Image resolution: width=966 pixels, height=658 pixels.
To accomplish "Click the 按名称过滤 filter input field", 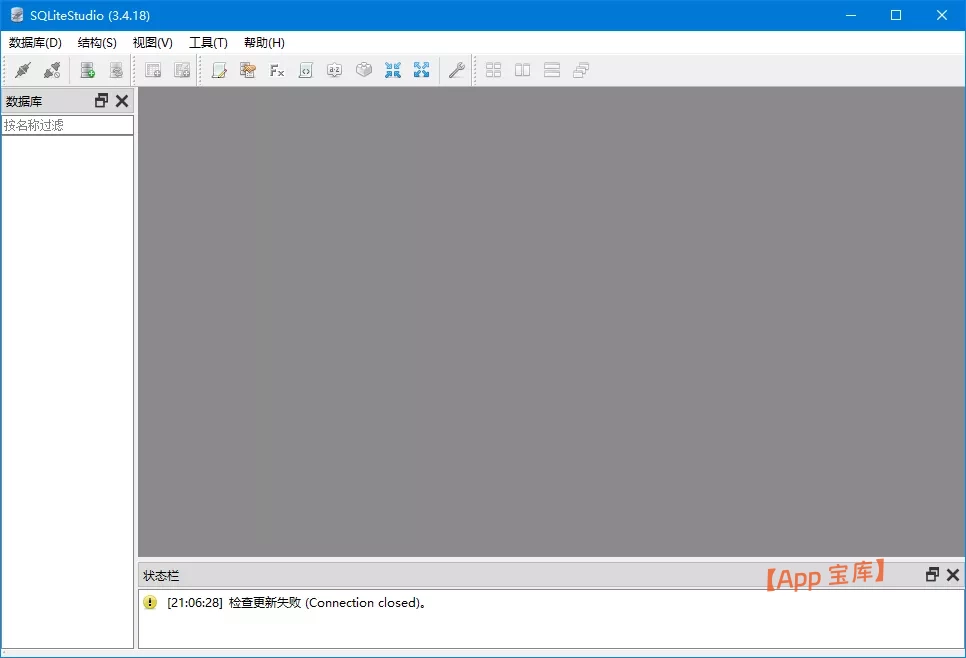I will (x=67, y=126).
